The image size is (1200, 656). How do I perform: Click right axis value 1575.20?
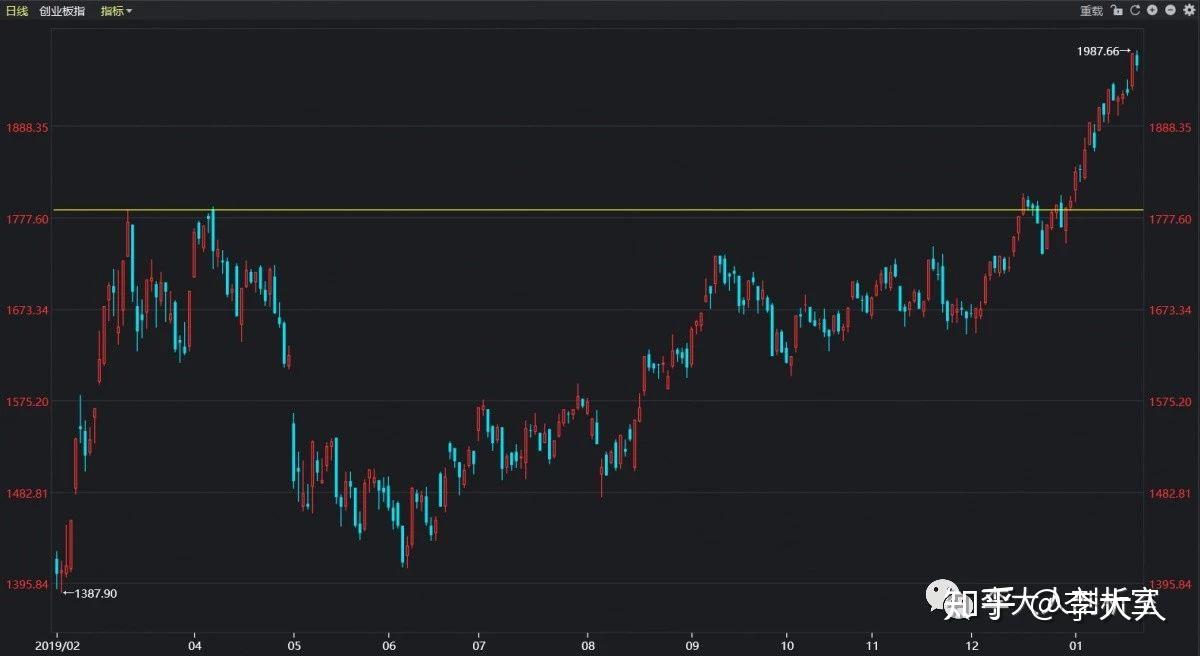pyautogui.click(x=1170, y=402)
